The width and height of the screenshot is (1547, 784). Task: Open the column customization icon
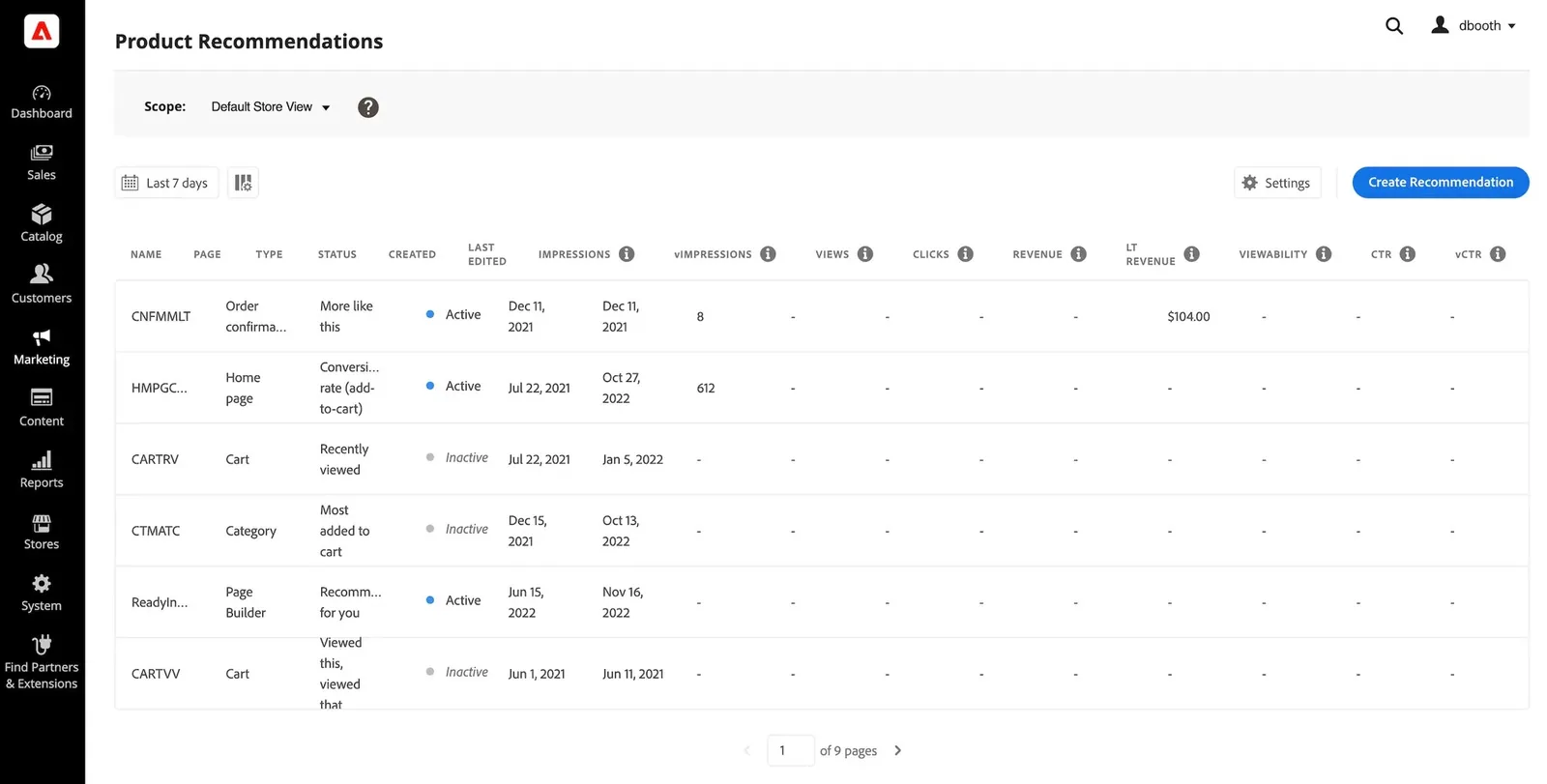(243, 183)
